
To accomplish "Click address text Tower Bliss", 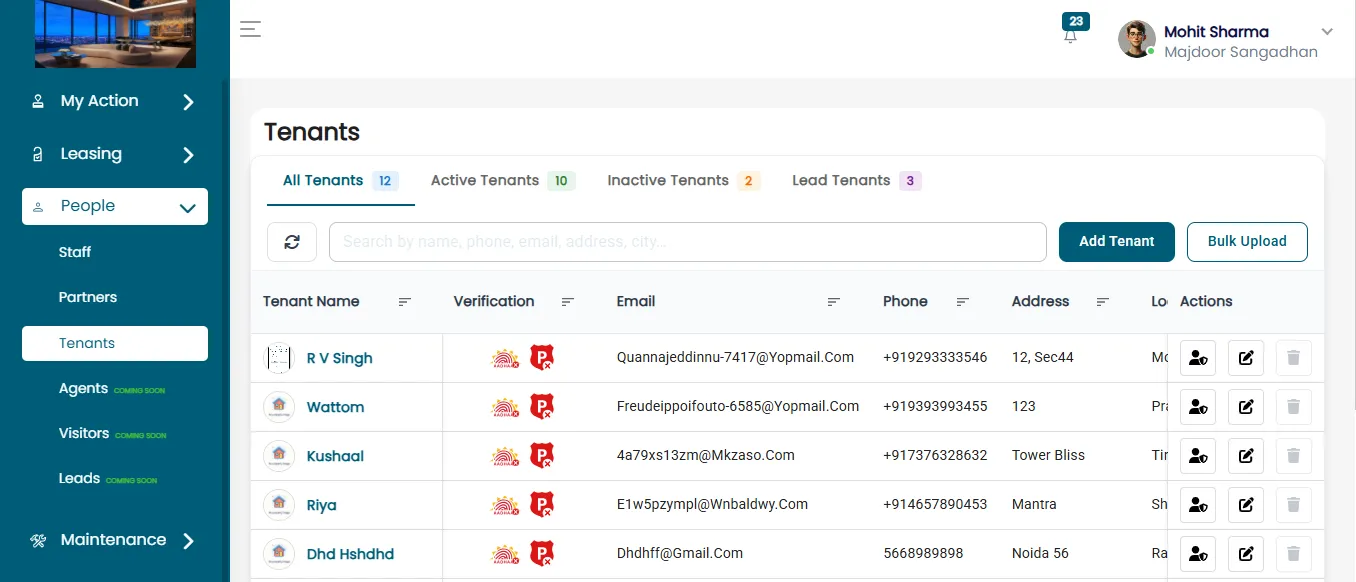I will coord(1048,455).
